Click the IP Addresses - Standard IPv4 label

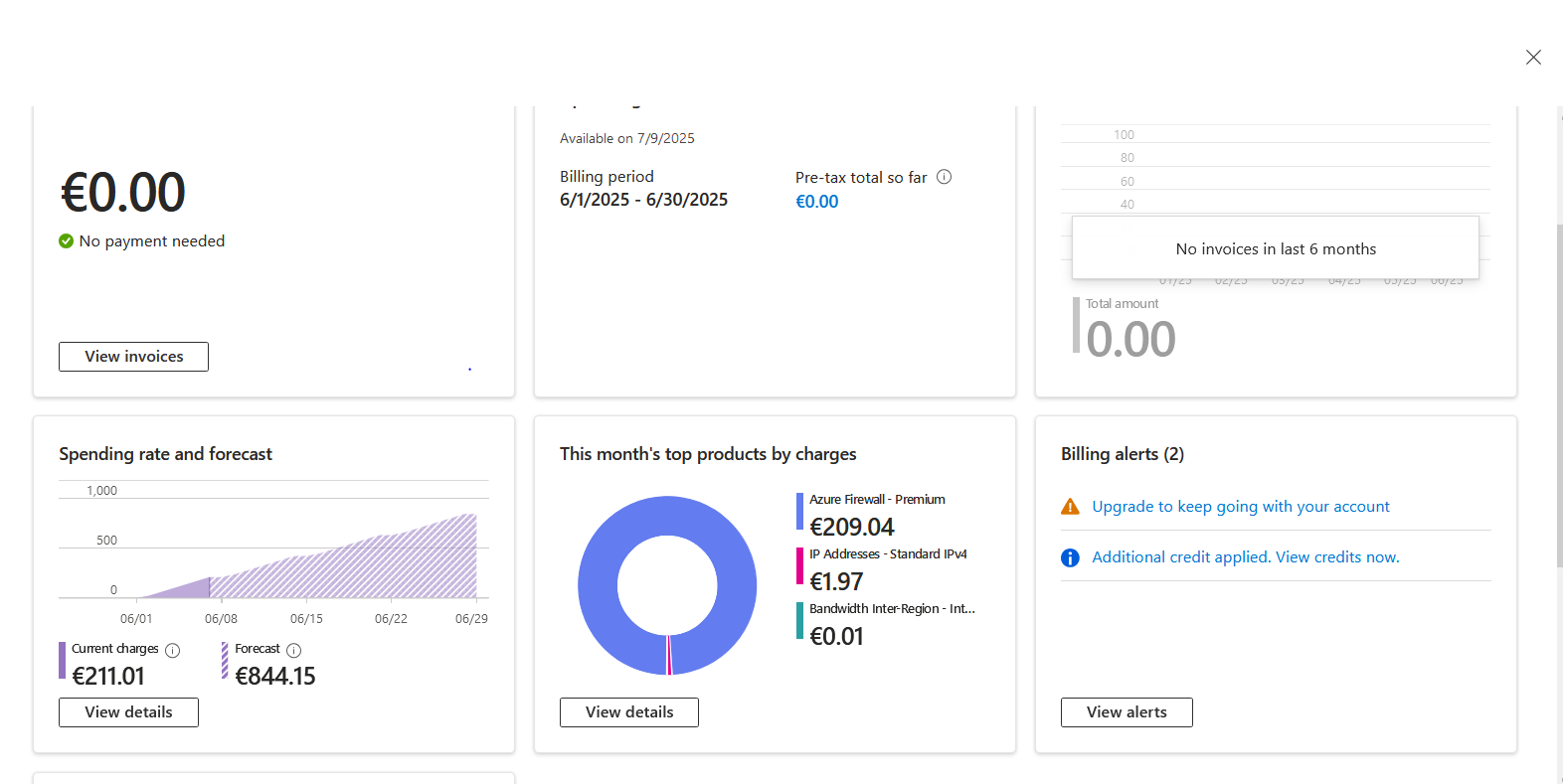(888, 554)
